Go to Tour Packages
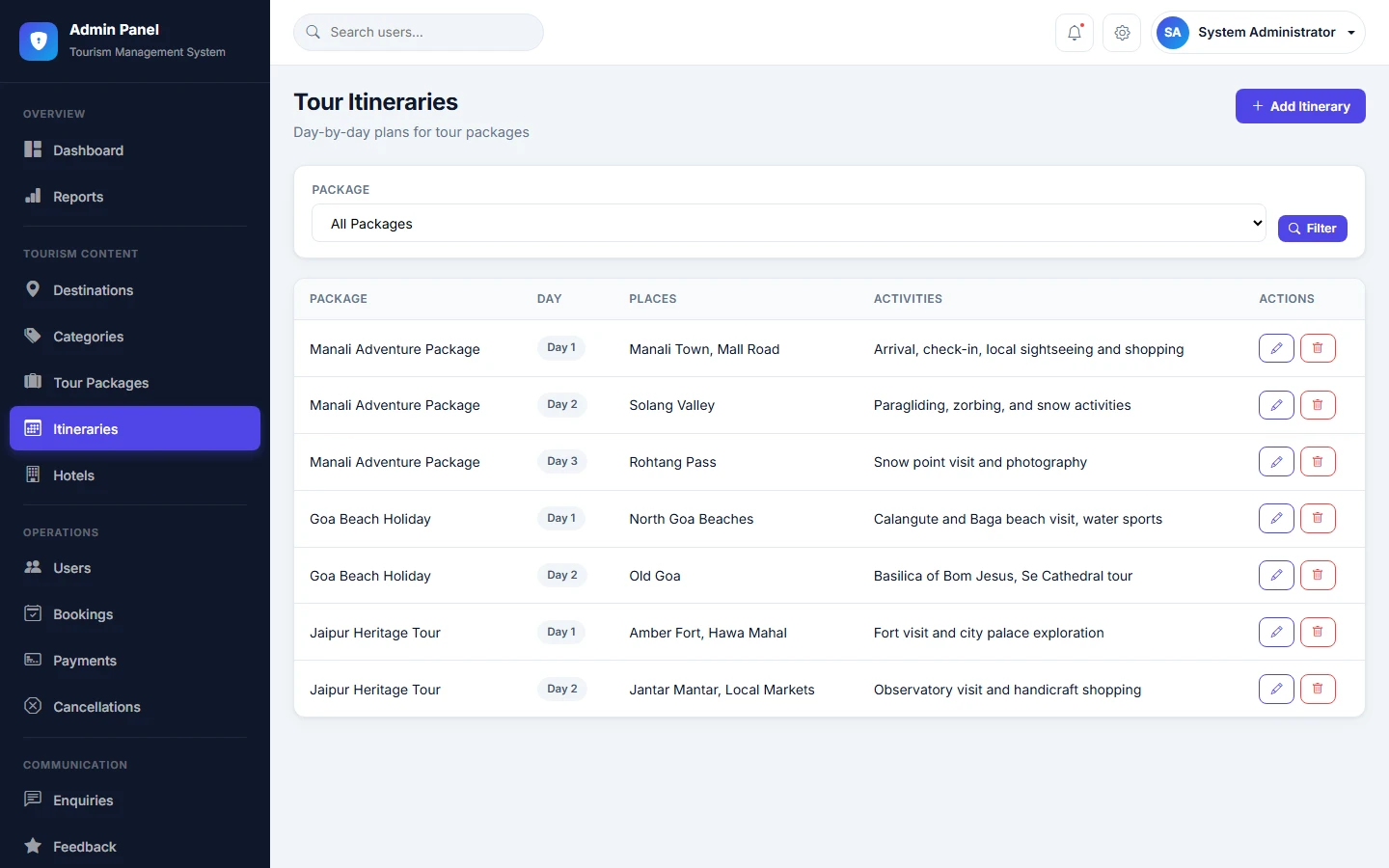1389x868 pixels. pyautogui.click(x=135, y=383)
